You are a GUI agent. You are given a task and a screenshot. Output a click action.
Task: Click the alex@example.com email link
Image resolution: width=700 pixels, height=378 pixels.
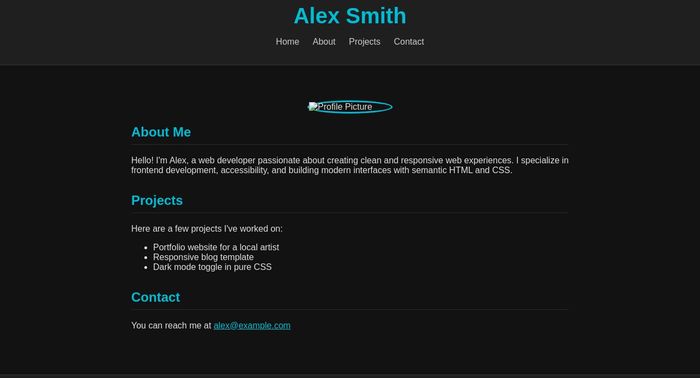click(252, 325)
